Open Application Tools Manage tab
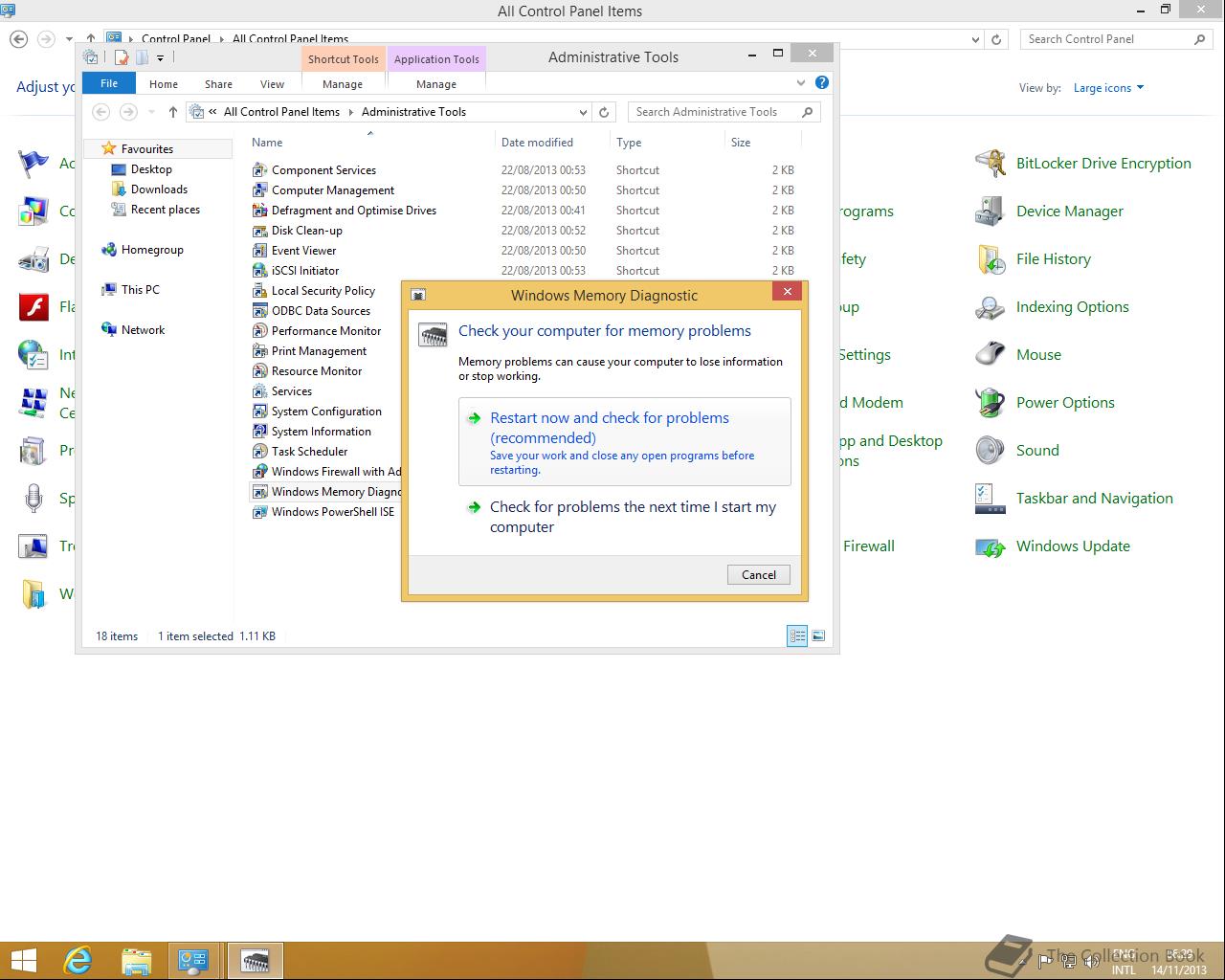The height and width of the screenshot is (980, 1225). [x=436, y=84]
